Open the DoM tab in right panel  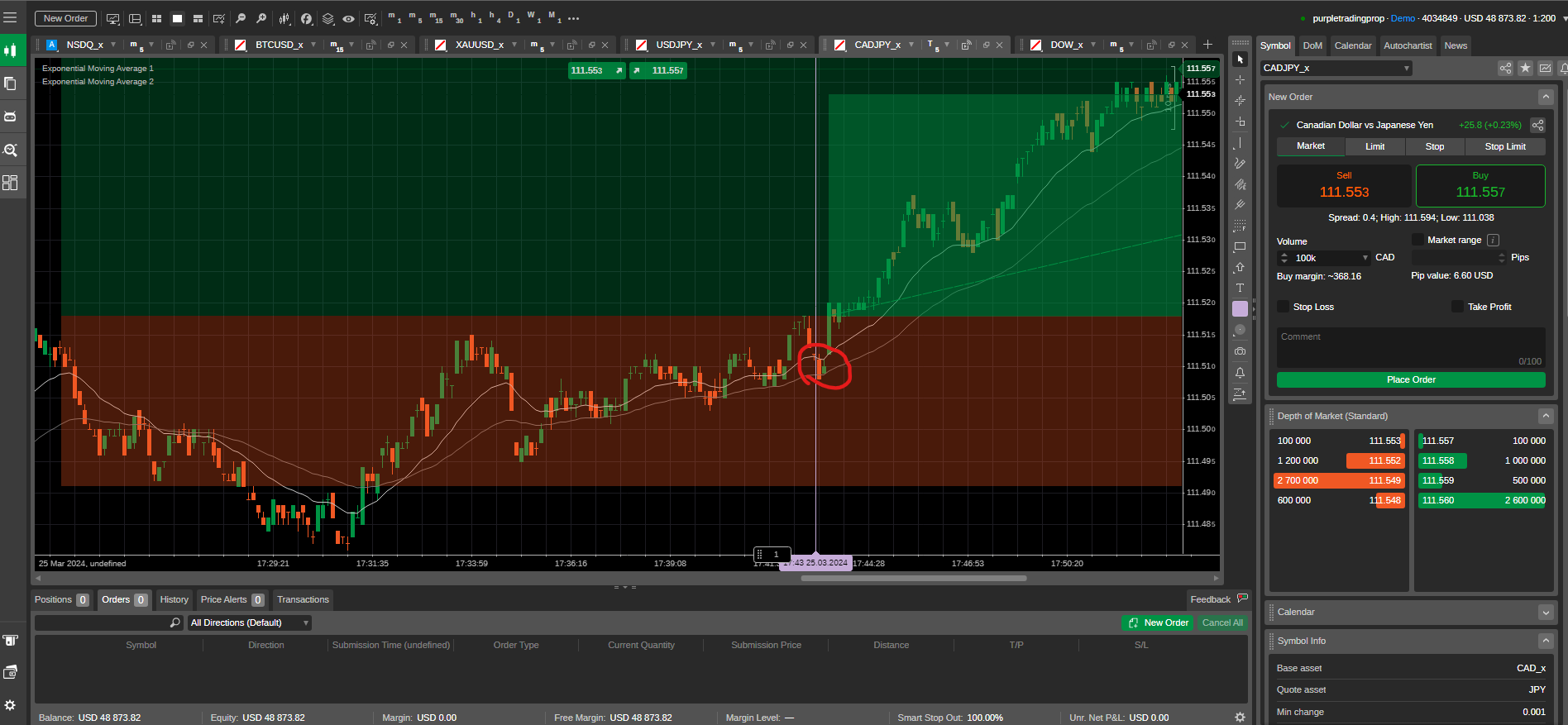coord(1312,45)
